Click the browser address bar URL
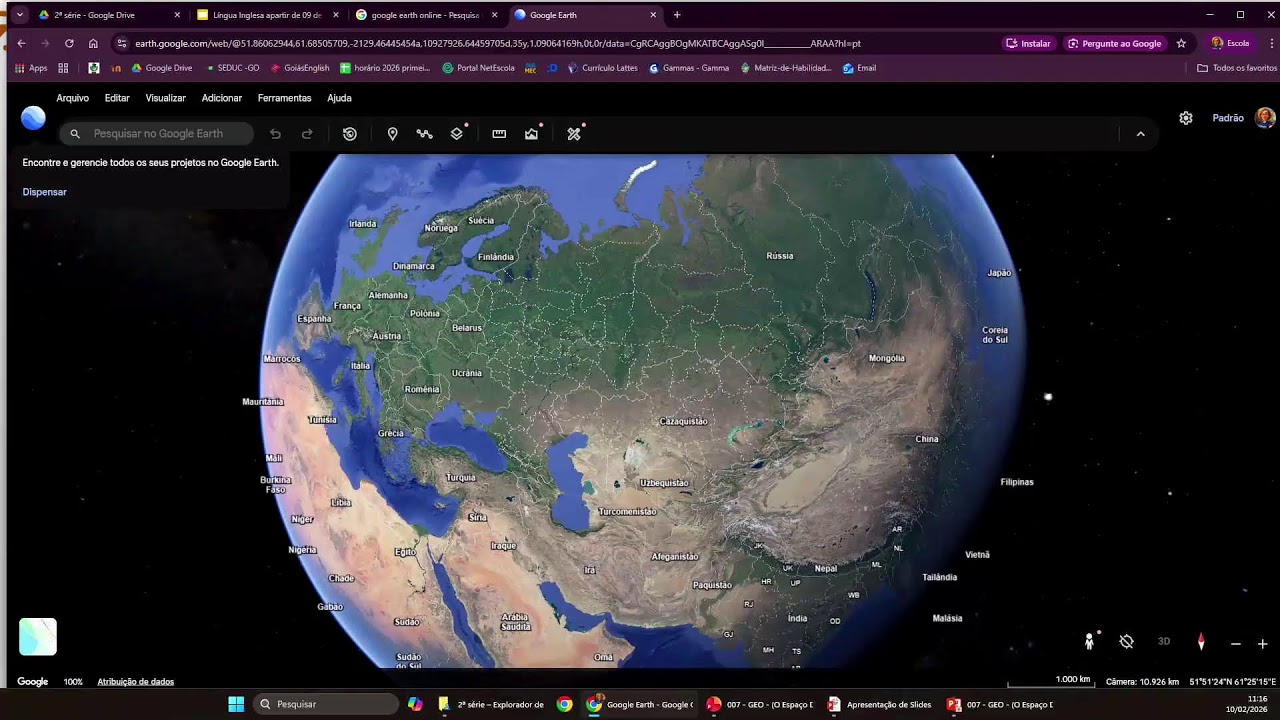 [x=497, y=44]
